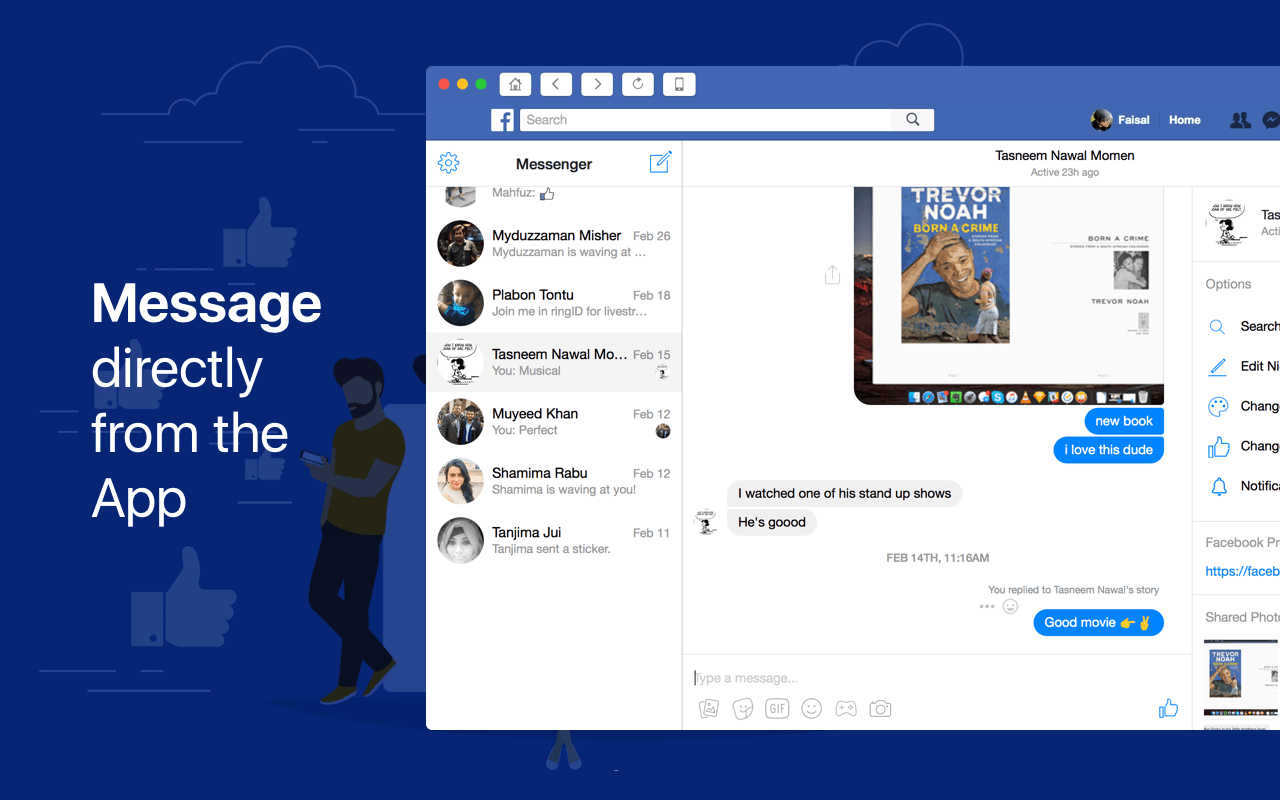The height and width of the screenshot is (800, 1280).
Task: Send a thumbs-up like
Action: coord(1168,708)
